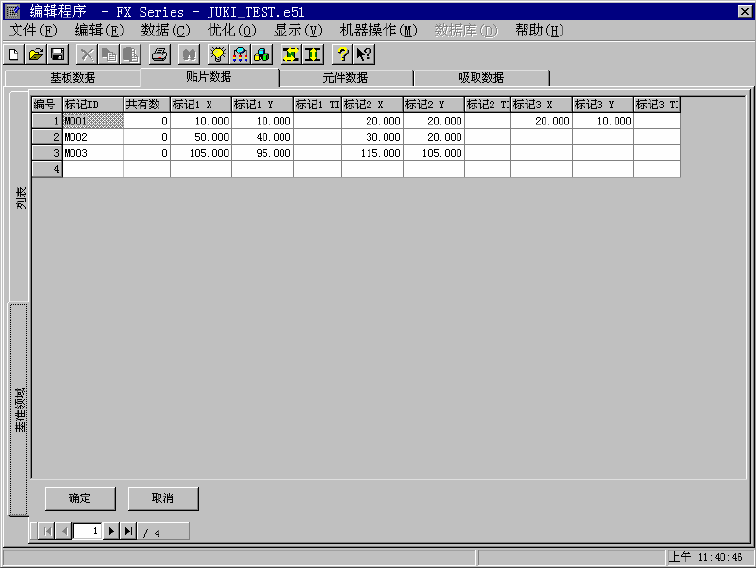Select the 50.000 标记1 X cell

[201, 137]
